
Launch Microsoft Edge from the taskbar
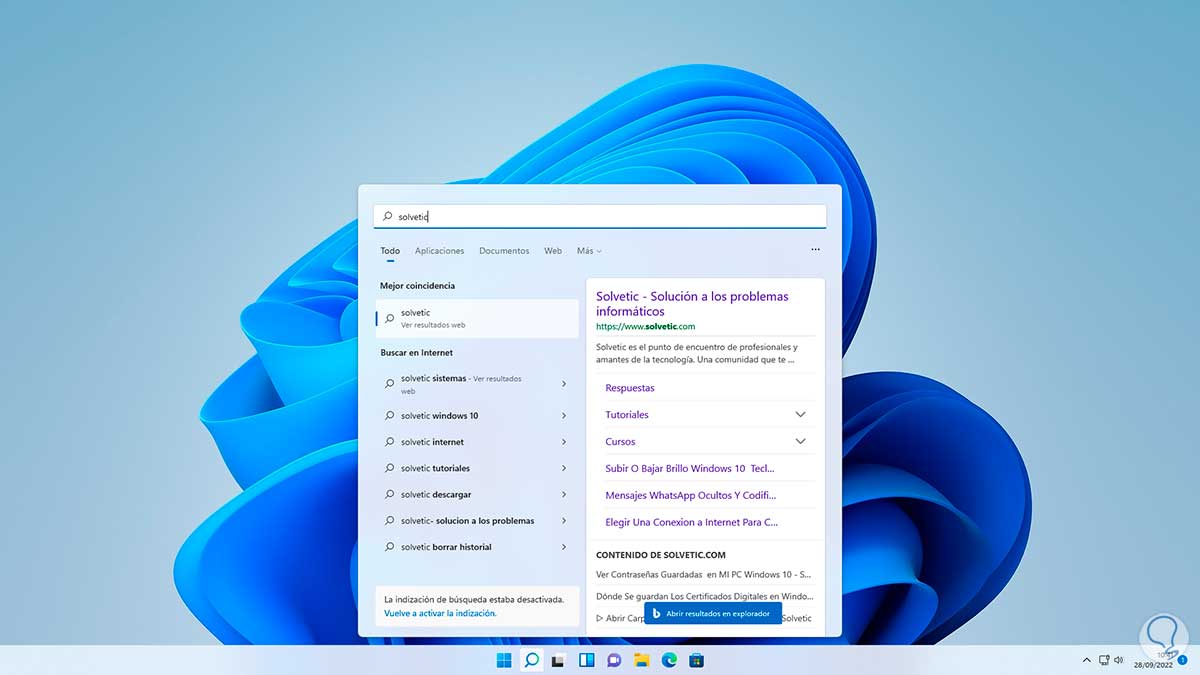[x=669, y=660]
